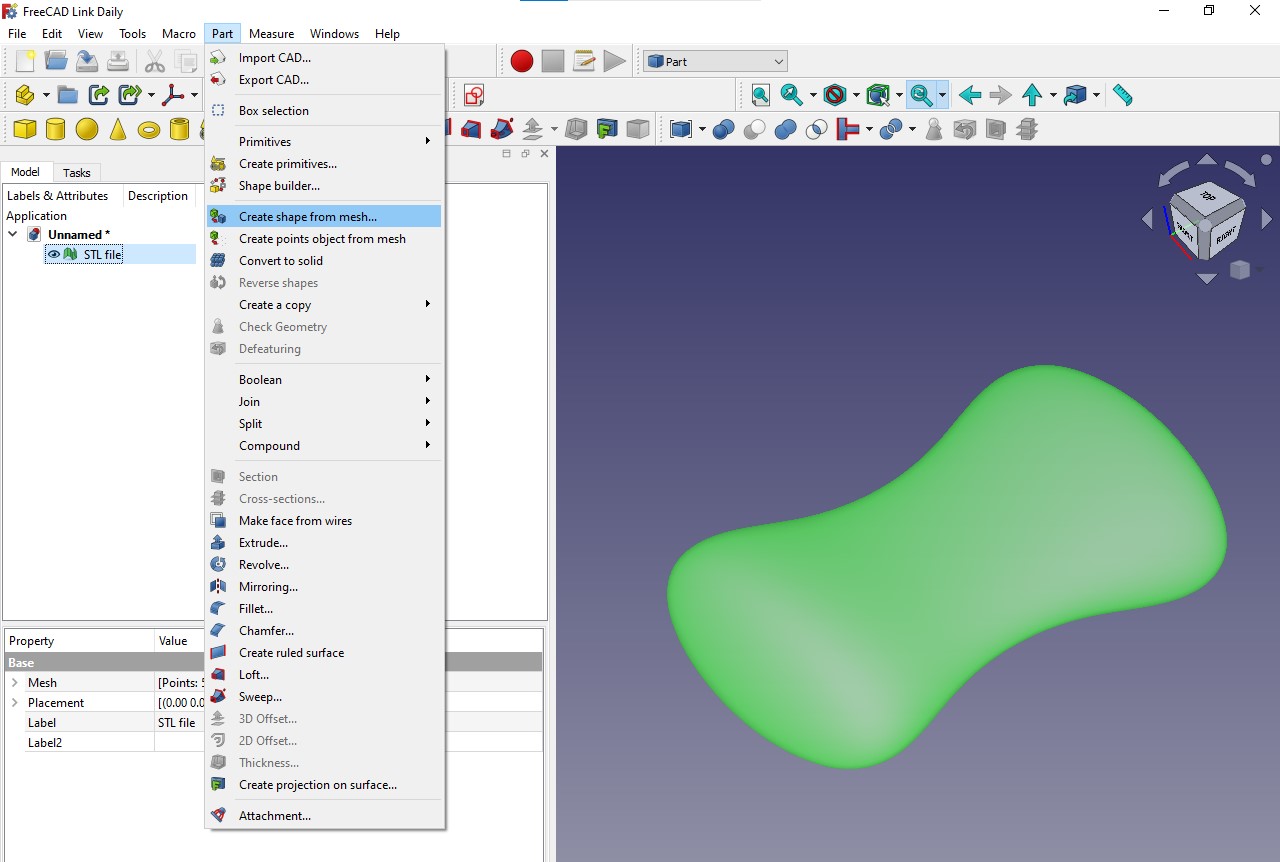Create a cylinder primitive
The height and width of the screenshot is (862, 1280).
pyautogui.click(x=56, y=128)
